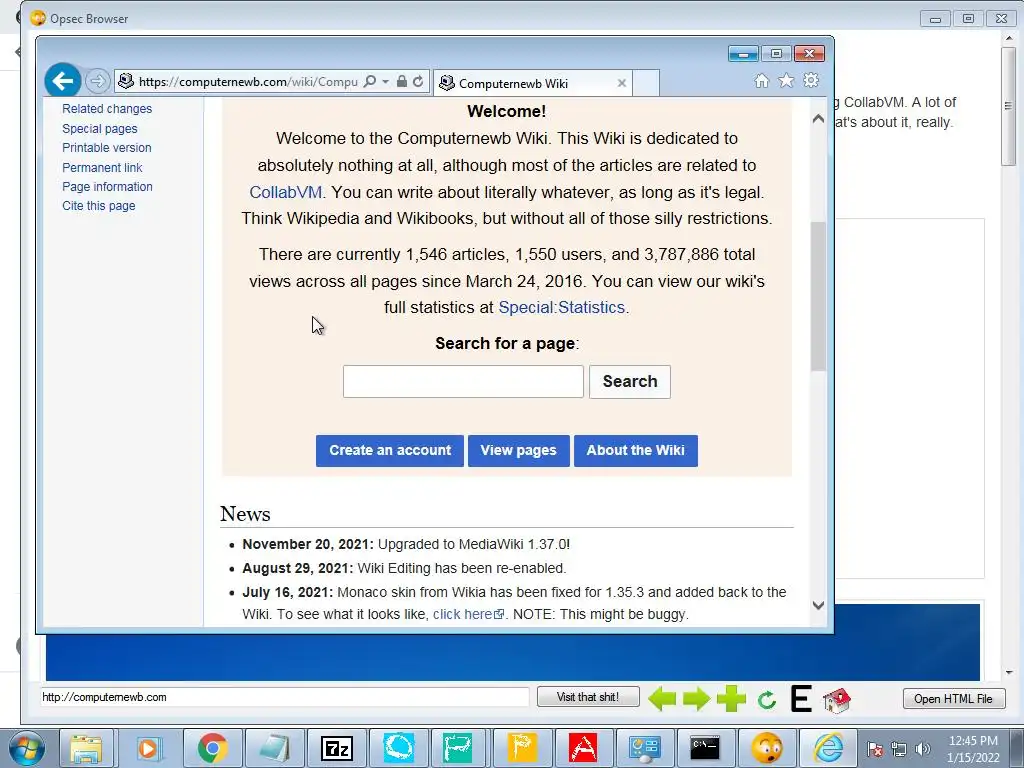Click the network tray icon
The image size is (1024, 768).
point(899,750)
